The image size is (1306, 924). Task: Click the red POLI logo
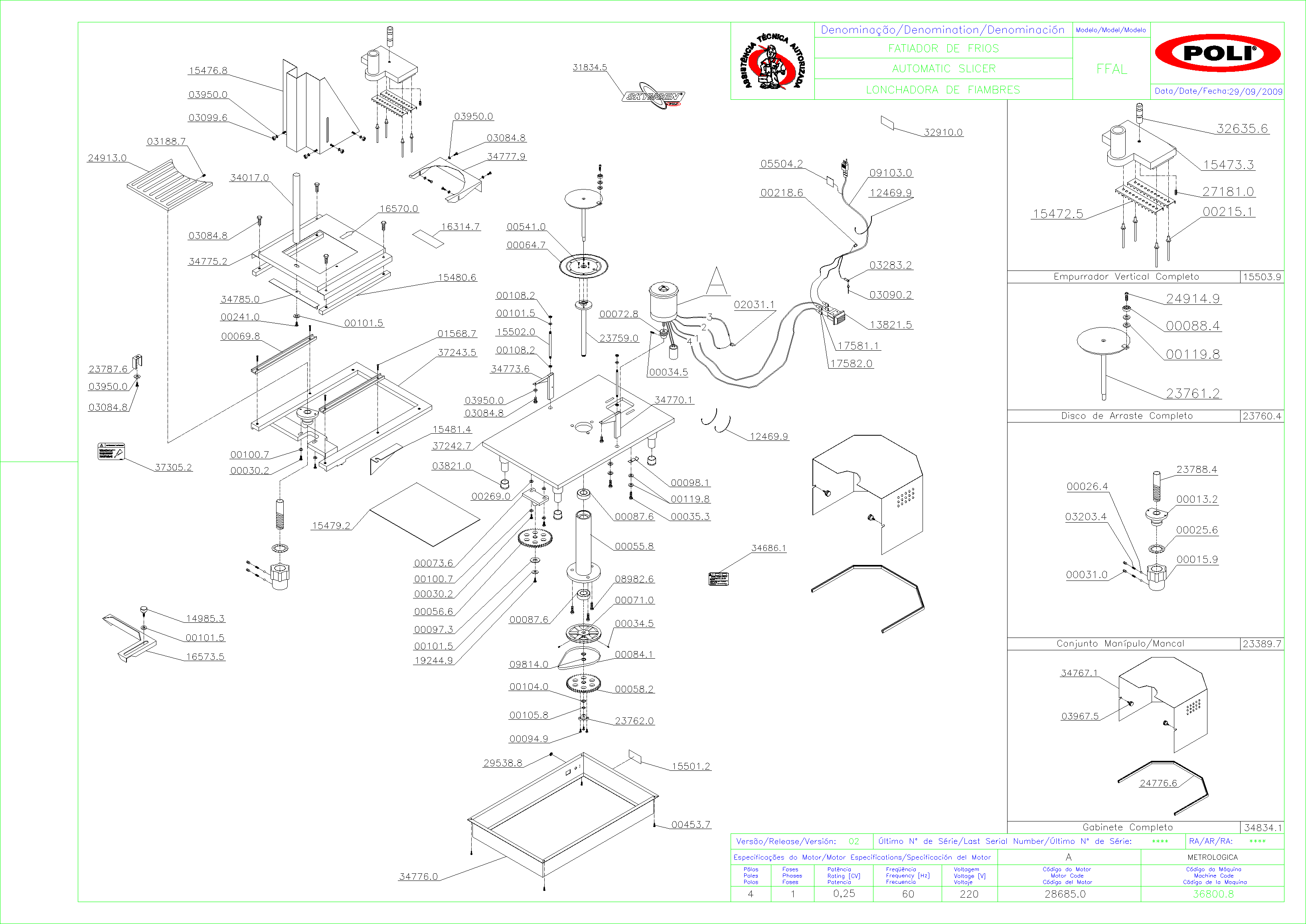pyautogui.click(x=1217, y=53)
